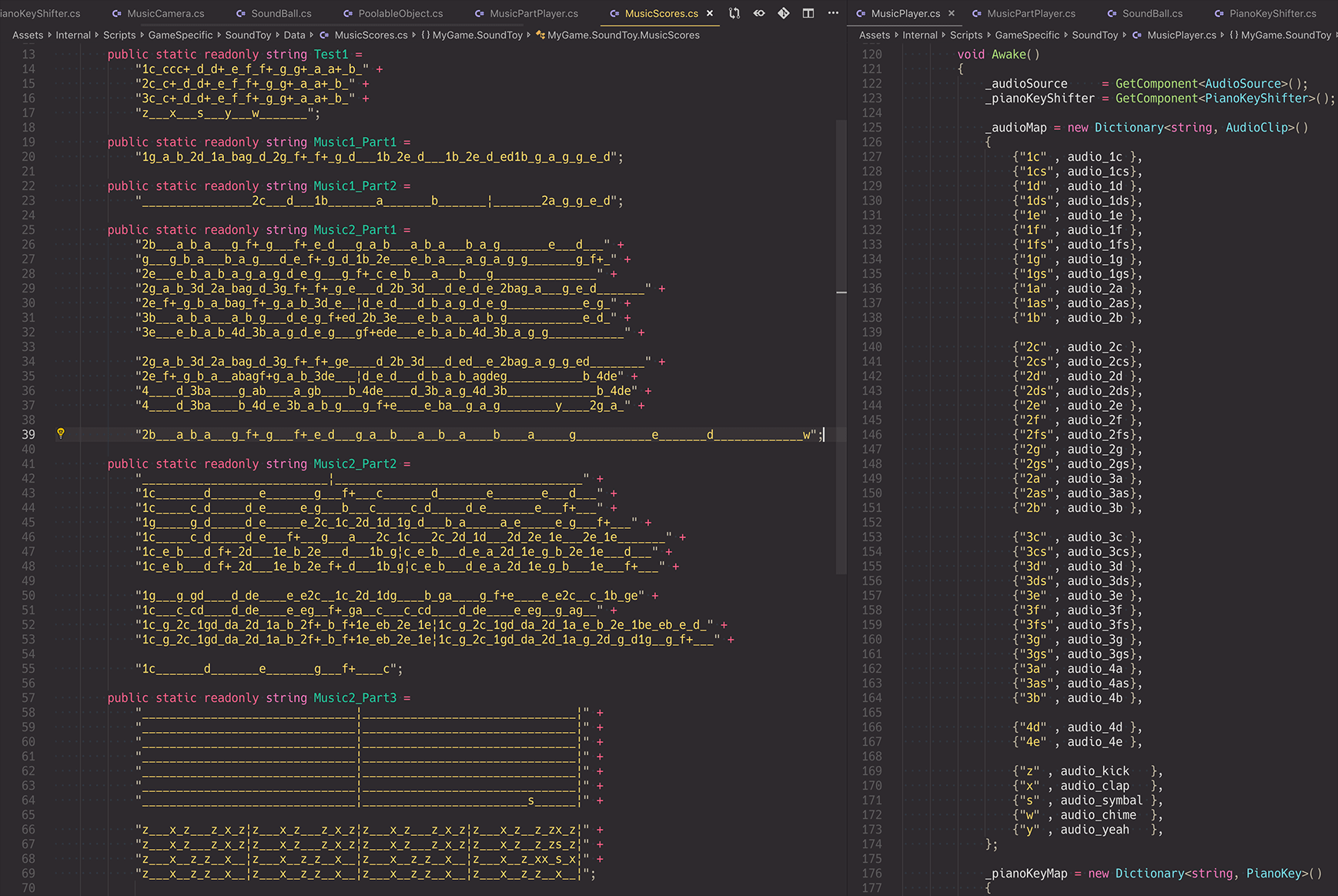This screenshot has width=1338, height=896.
Task: Open the MyGame.SoundToy.MusicScores class breadcrumb
Action: pyautogui.click(x=623, y=35)
